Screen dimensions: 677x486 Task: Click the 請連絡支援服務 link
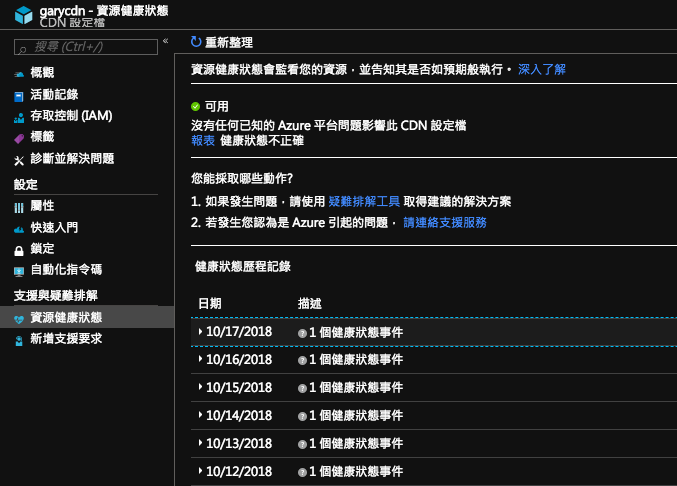tap(445, 223)
